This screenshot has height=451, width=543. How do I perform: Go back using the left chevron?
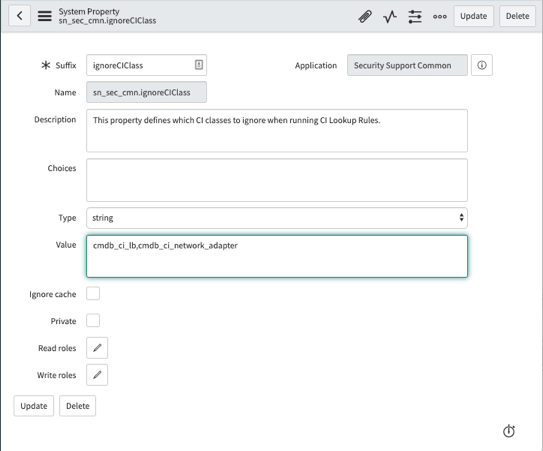click(19, 16)
